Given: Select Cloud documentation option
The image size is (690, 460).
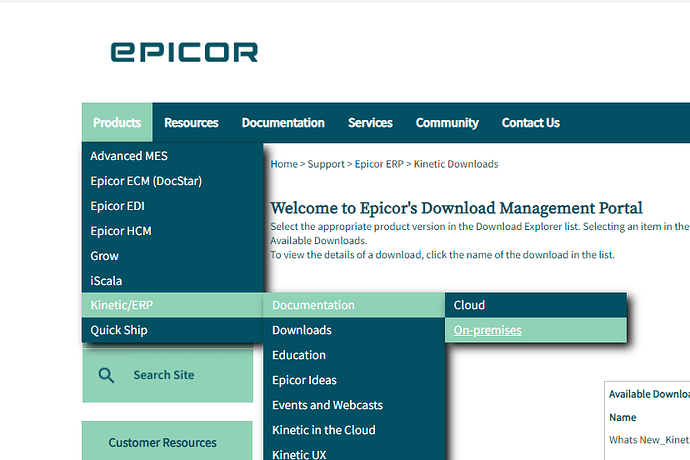Looking at the screenshot, I should (536, 305).
